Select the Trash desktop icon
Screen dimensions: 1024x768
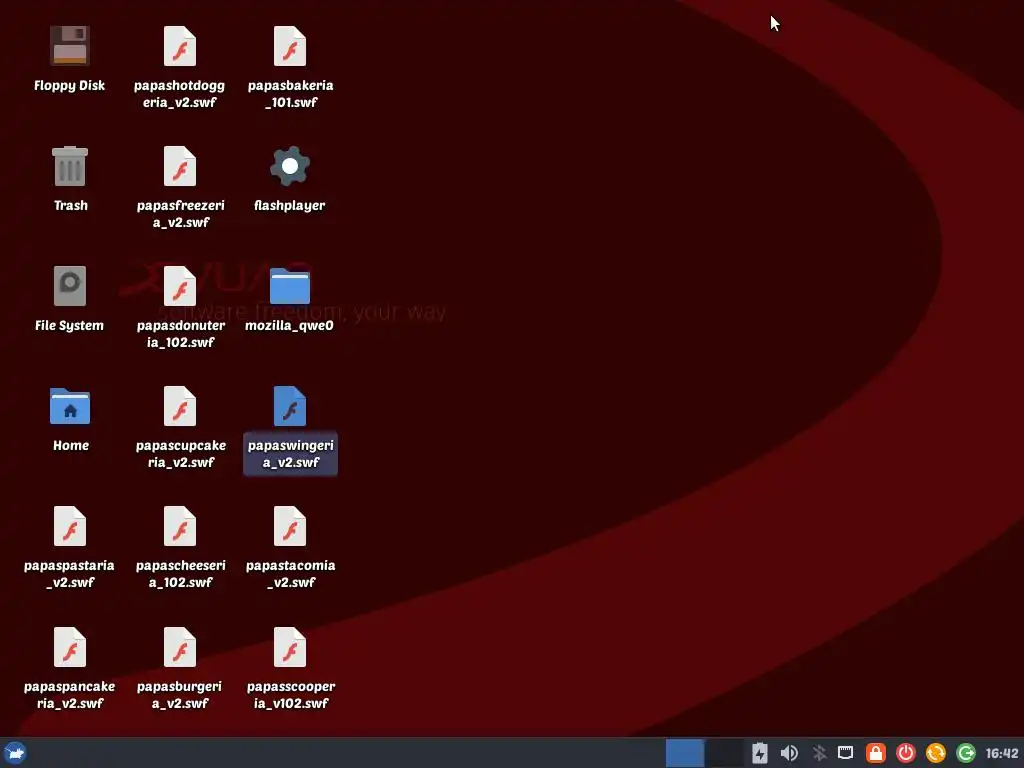[x=70, y=166]
